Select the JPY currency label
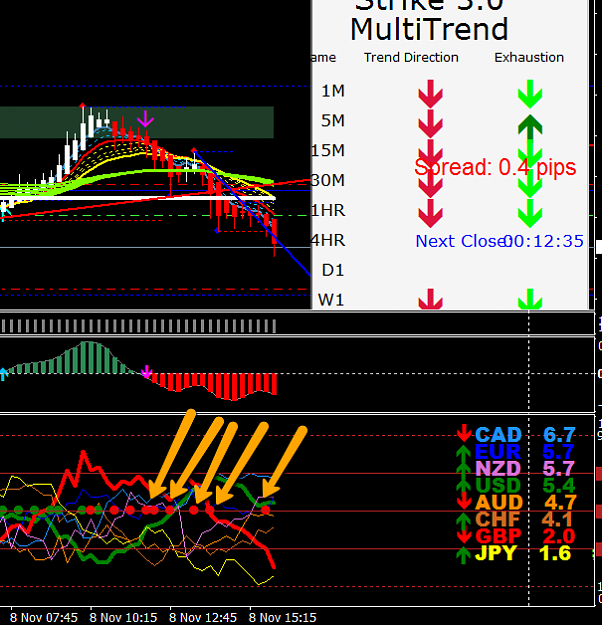 tap(496, 553)
